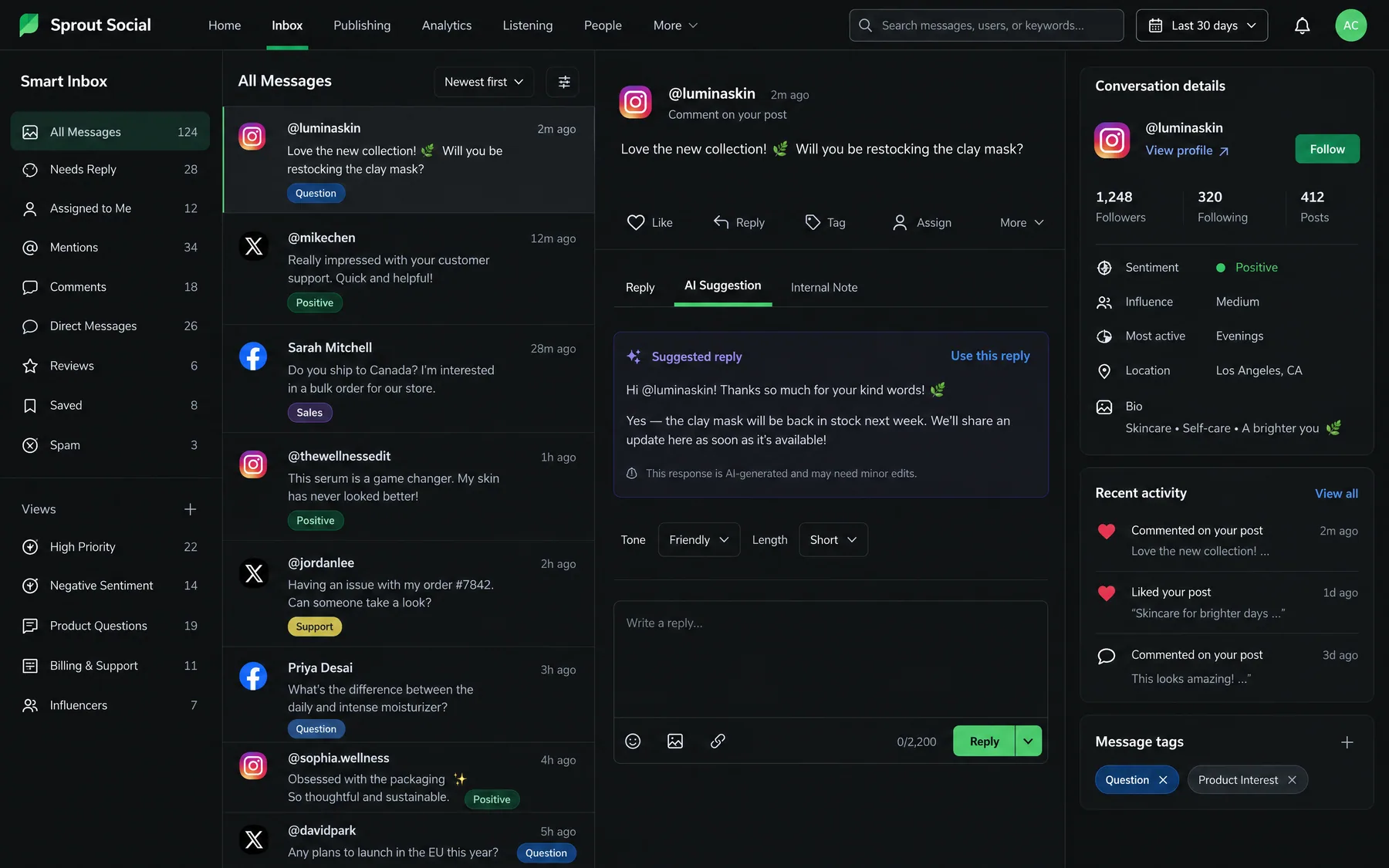Screen dimensions: 1389x868
Task: Open Reviews in Smart Inbox
Action: click(x=110, y=366)
